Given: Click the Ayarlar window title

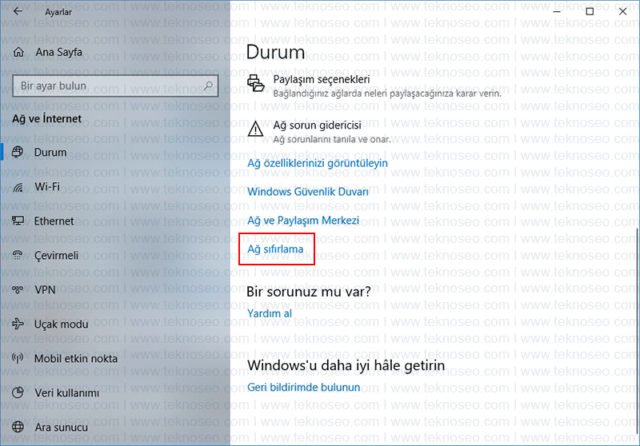Looking at the screenshot, I should (x=58, y=12).
